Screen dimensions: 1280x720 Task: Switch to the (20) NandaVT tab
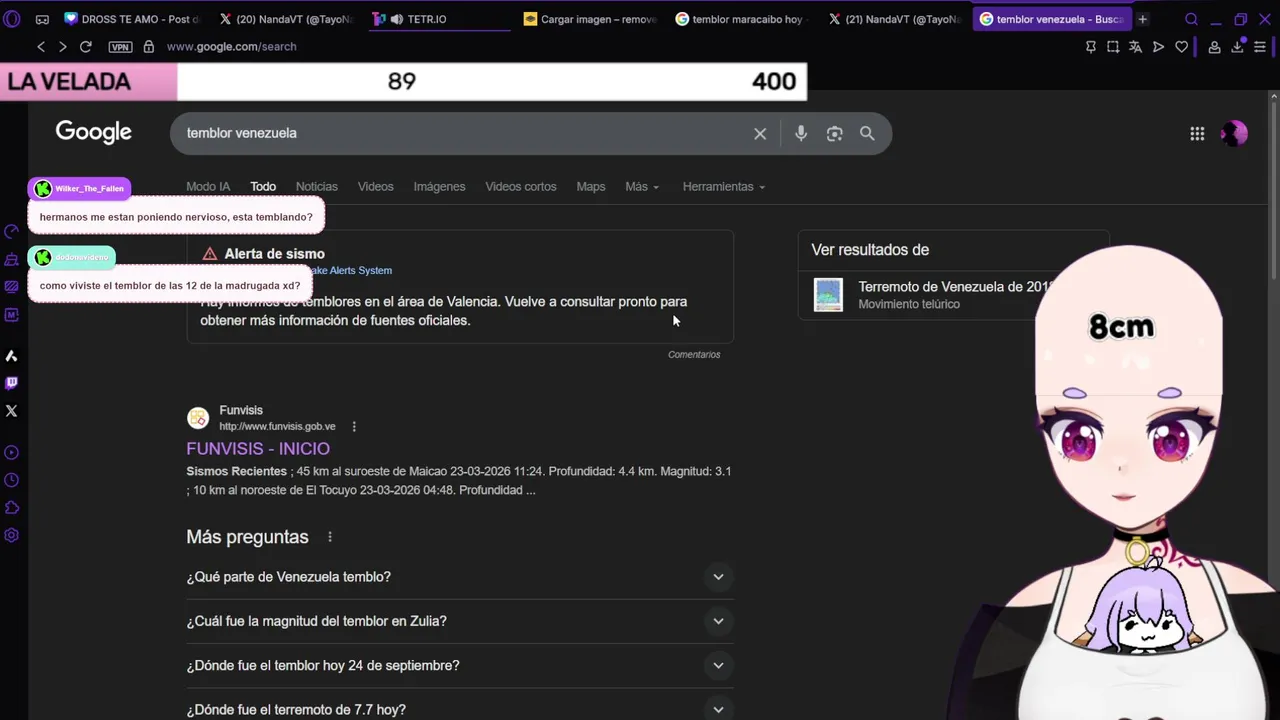(285, 19)
